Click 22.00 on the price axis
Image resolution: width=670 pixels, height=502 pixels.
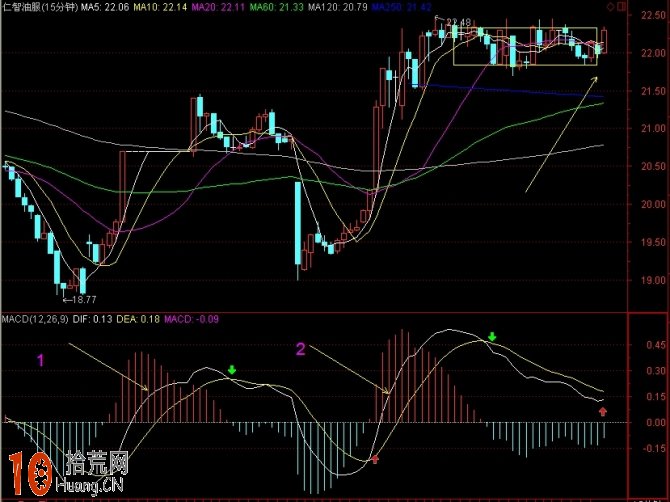click(653, 53)
